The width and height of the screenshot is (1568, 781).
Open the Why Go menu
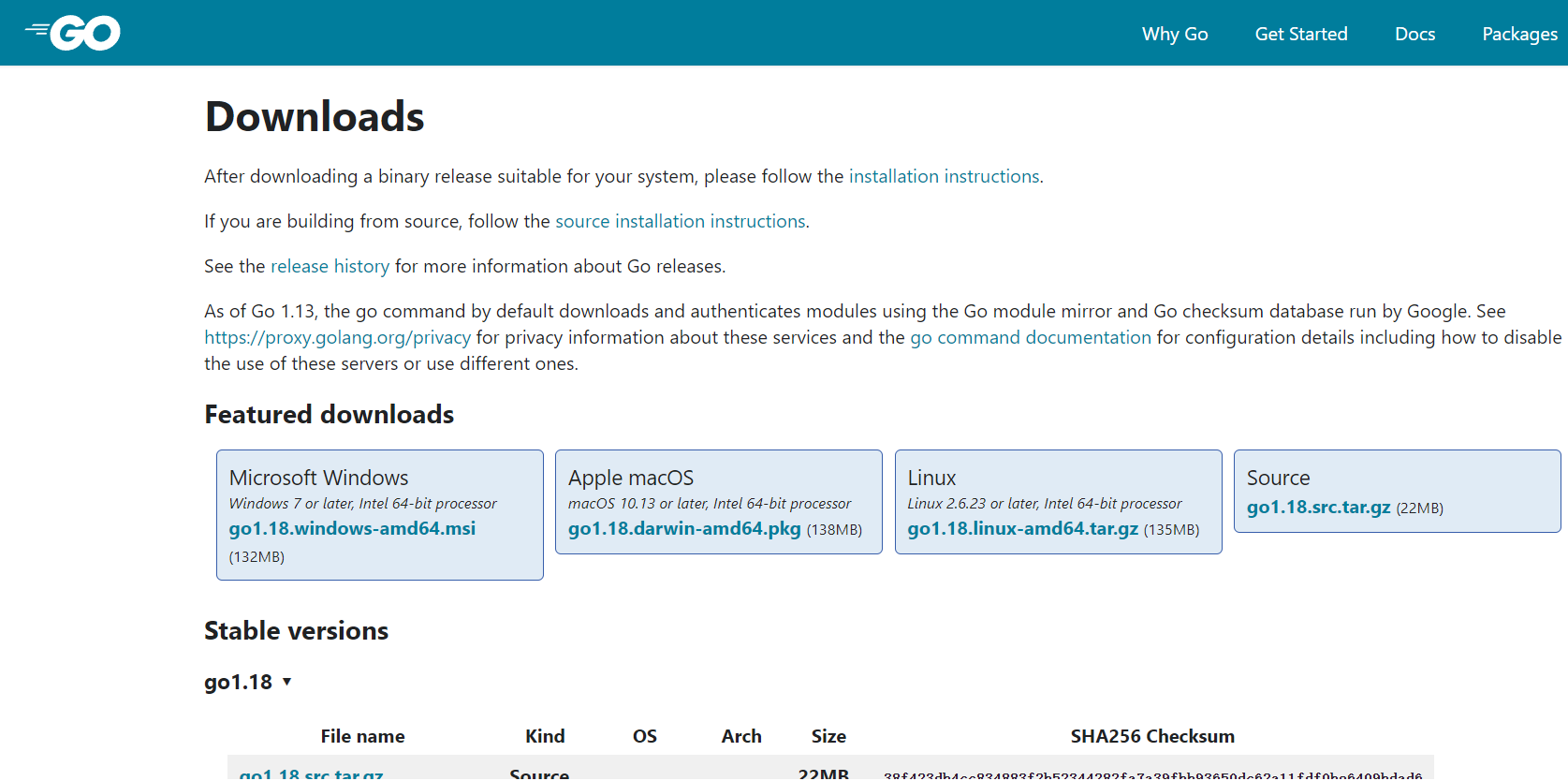tap(1175, 34)
